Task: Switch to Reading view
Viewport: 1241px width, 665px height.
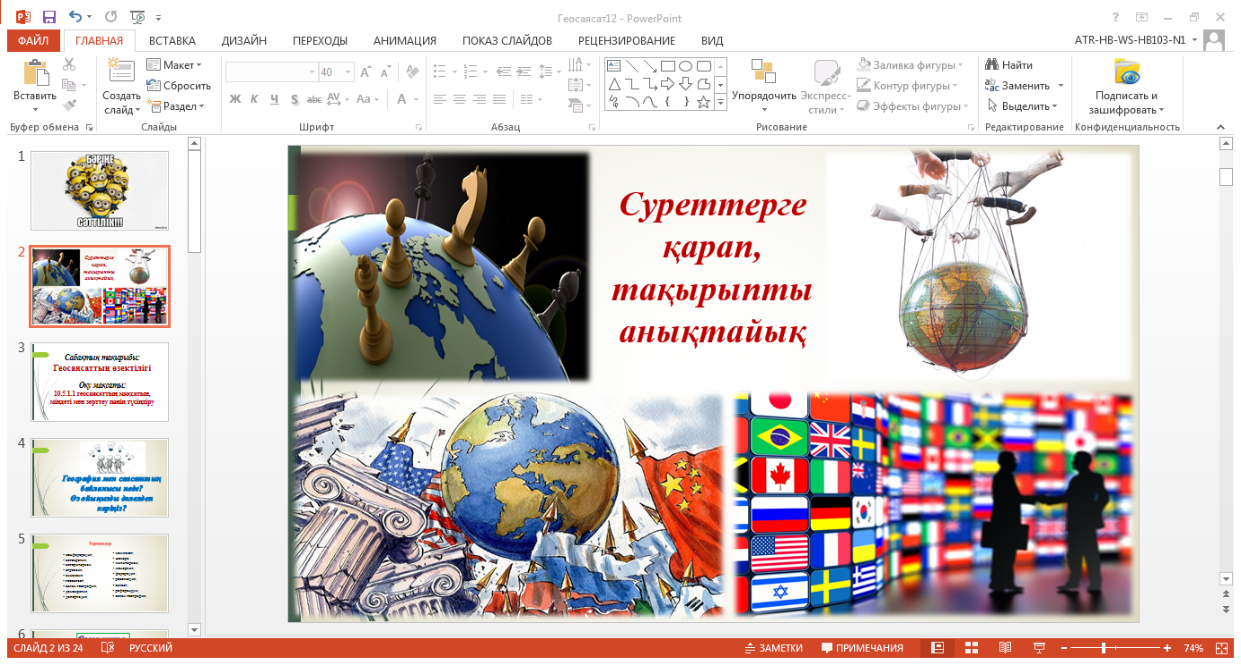Action: tap(1005, 648)
